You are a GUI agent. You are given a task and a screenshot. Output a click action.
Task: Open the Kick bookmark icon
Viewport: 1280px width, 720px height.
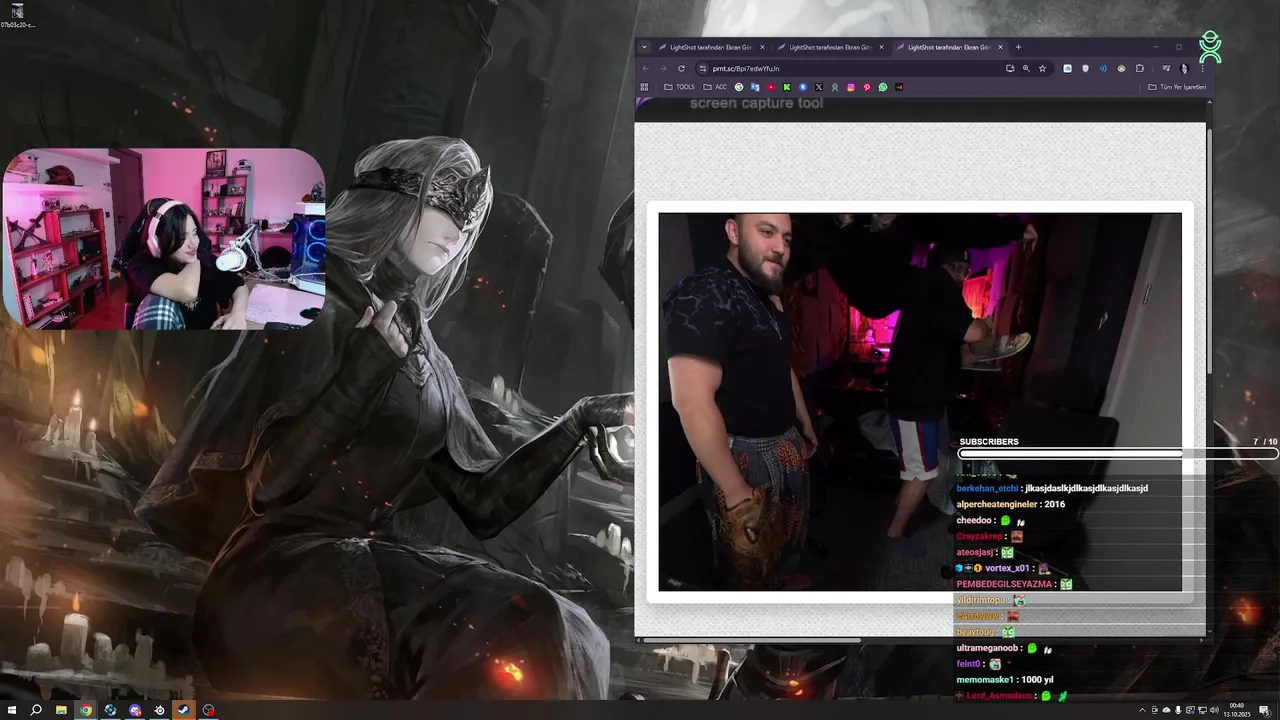pos(787,87)
